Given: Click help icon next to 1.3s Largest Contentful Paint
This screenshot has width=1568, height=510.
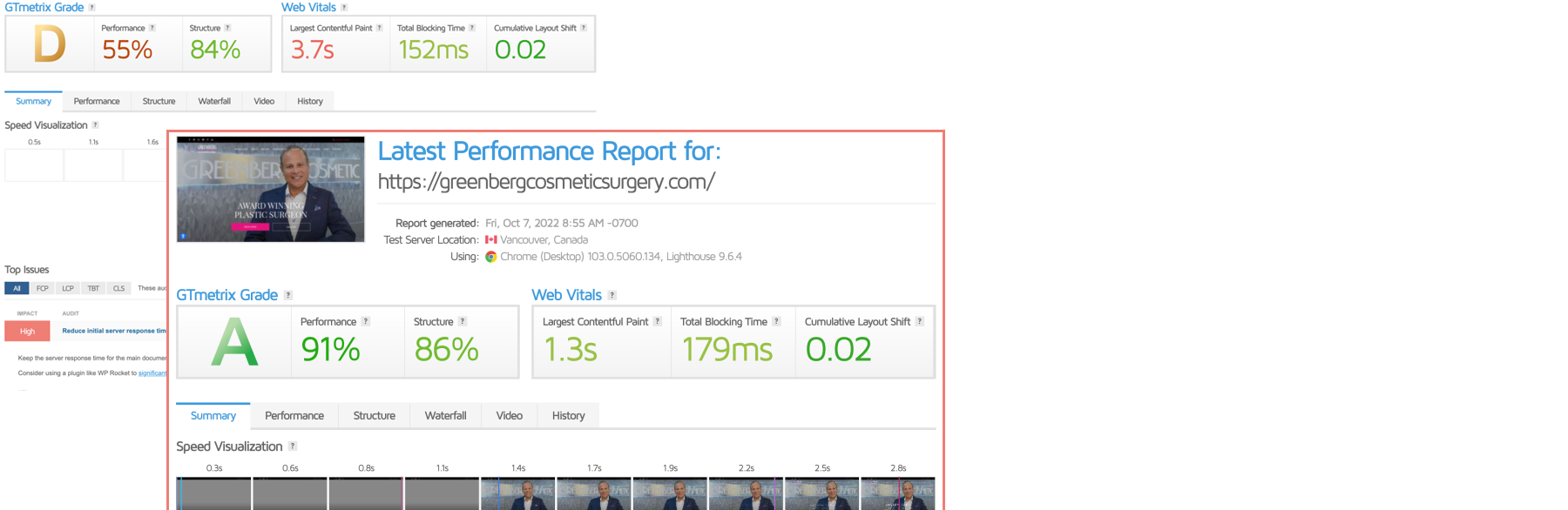Looking at the screenshot, I should click(x=658, y=321).
